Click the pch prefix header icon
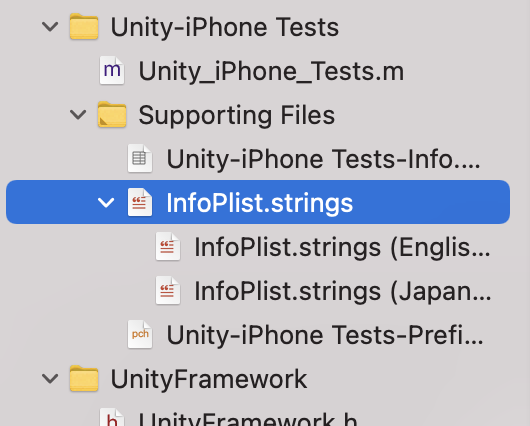 pos(140,334)
